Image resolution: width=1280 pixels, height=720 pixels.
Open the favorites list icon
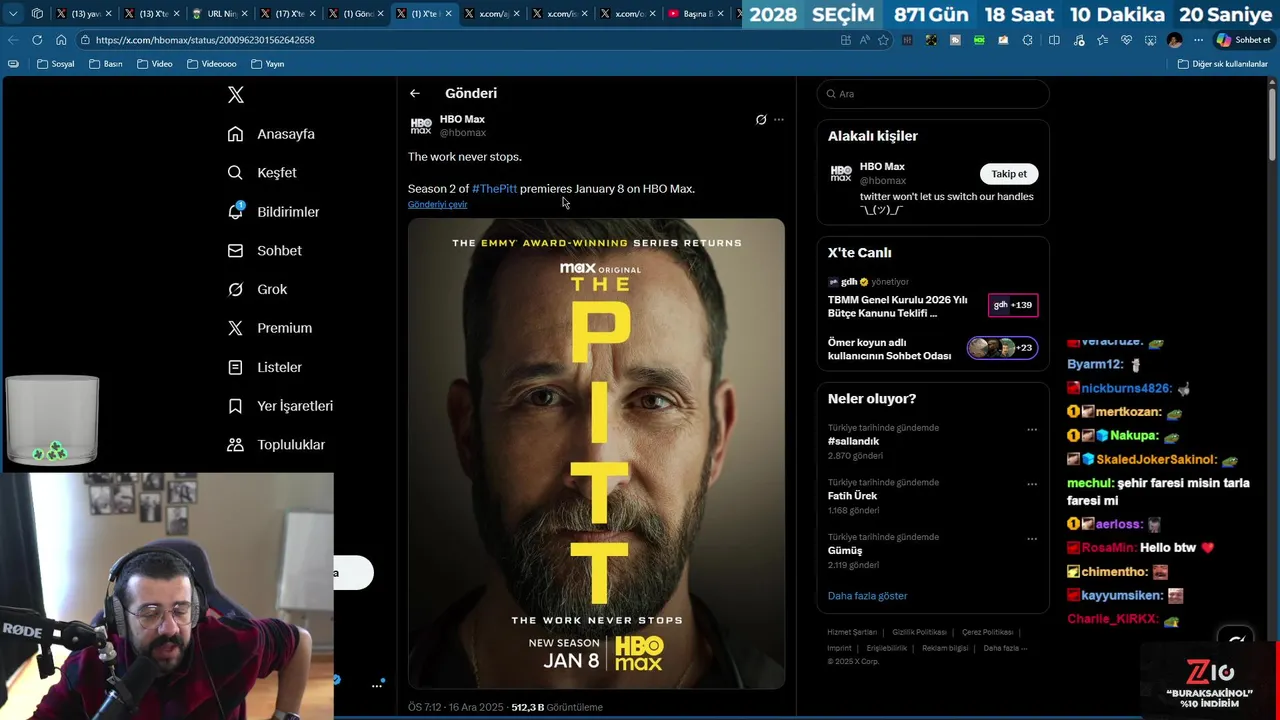(x=1102, y=40)
